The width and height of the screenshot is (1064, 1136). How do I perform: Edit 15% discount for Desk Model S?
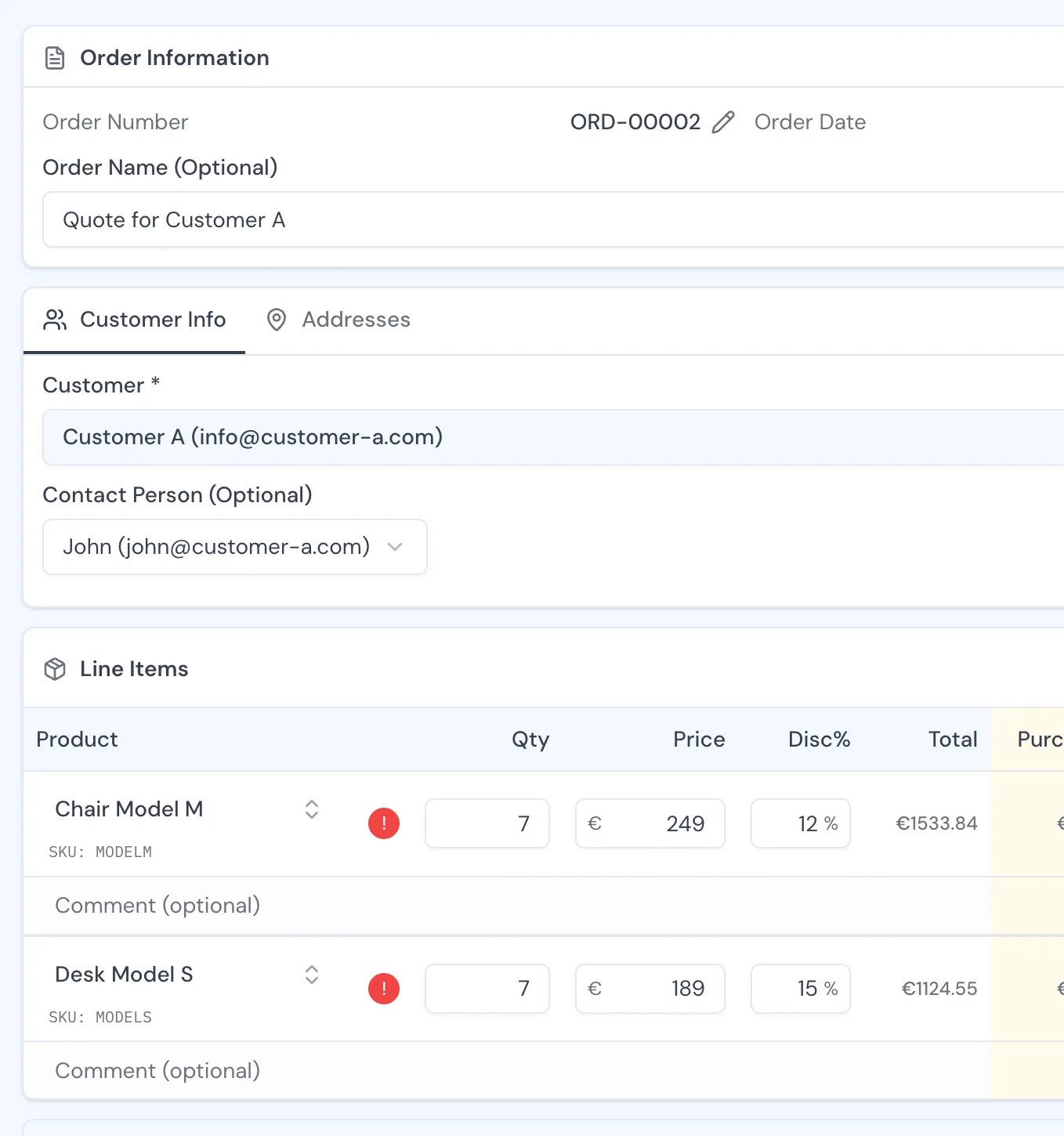click(801, 989)
